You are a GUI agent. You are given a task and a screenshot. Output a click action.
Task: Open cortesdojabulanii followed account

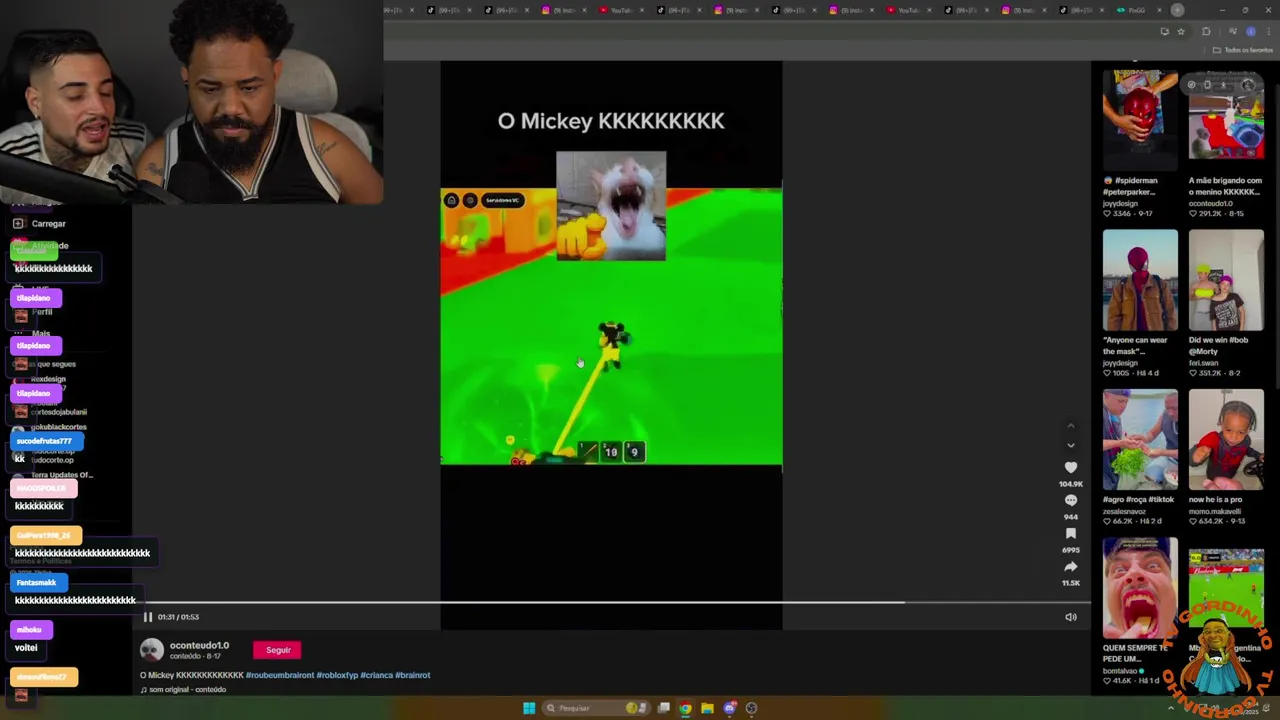(x=58, y=412)
